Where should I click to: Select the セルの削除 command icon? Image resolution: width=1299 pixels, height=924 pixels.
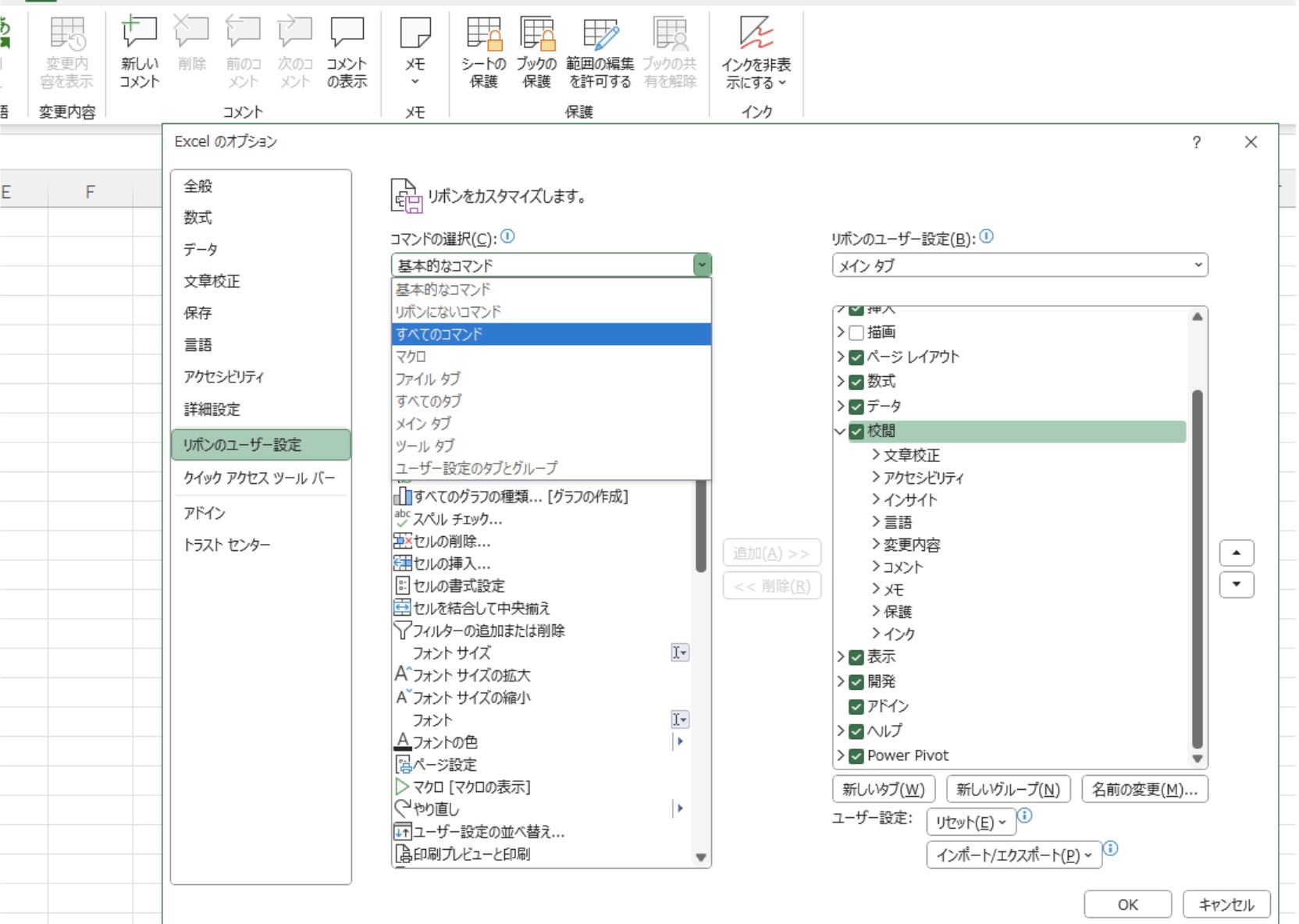tap(402, 541)
